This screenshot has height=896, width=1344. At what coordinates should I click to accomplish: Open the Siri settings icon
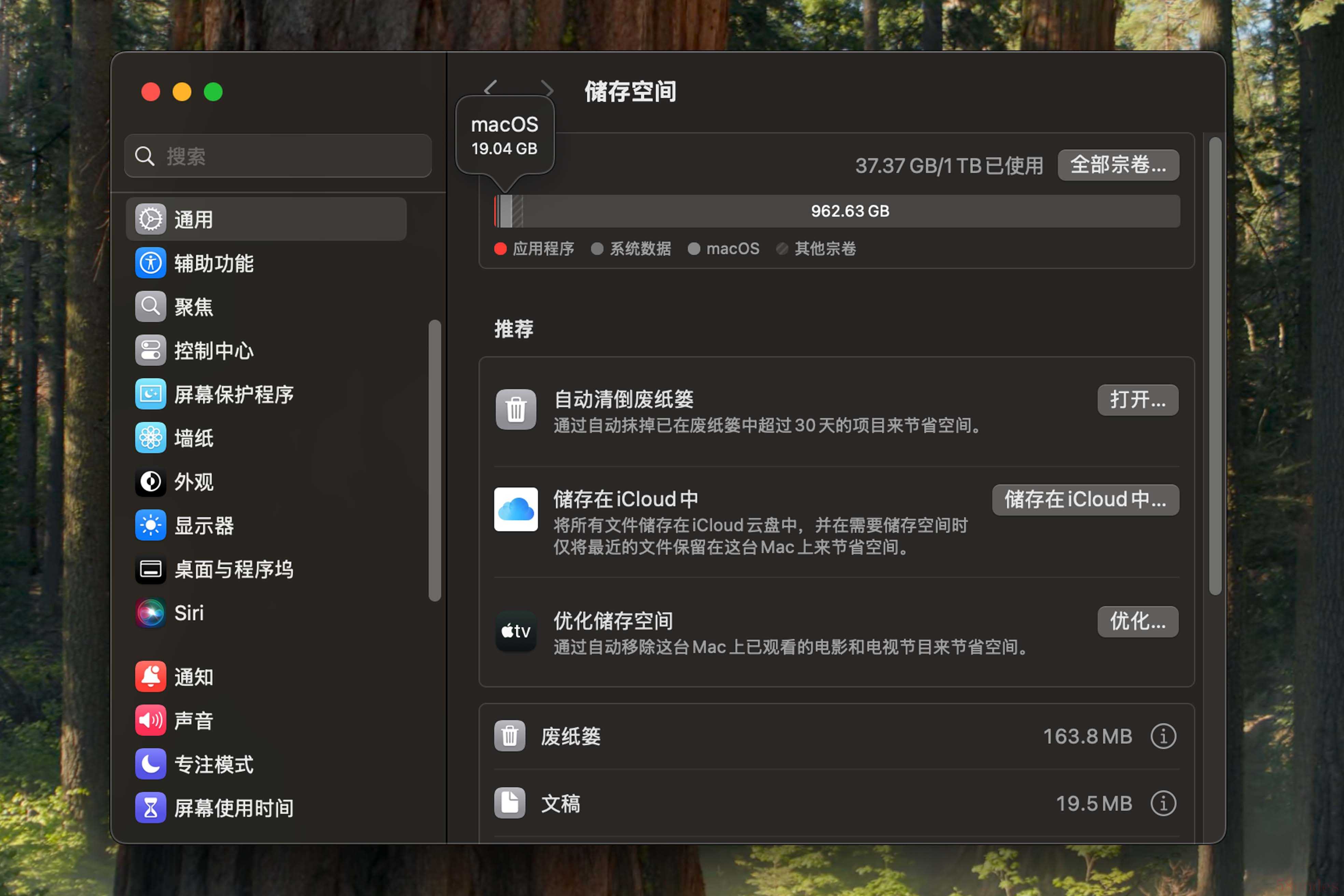150,613
